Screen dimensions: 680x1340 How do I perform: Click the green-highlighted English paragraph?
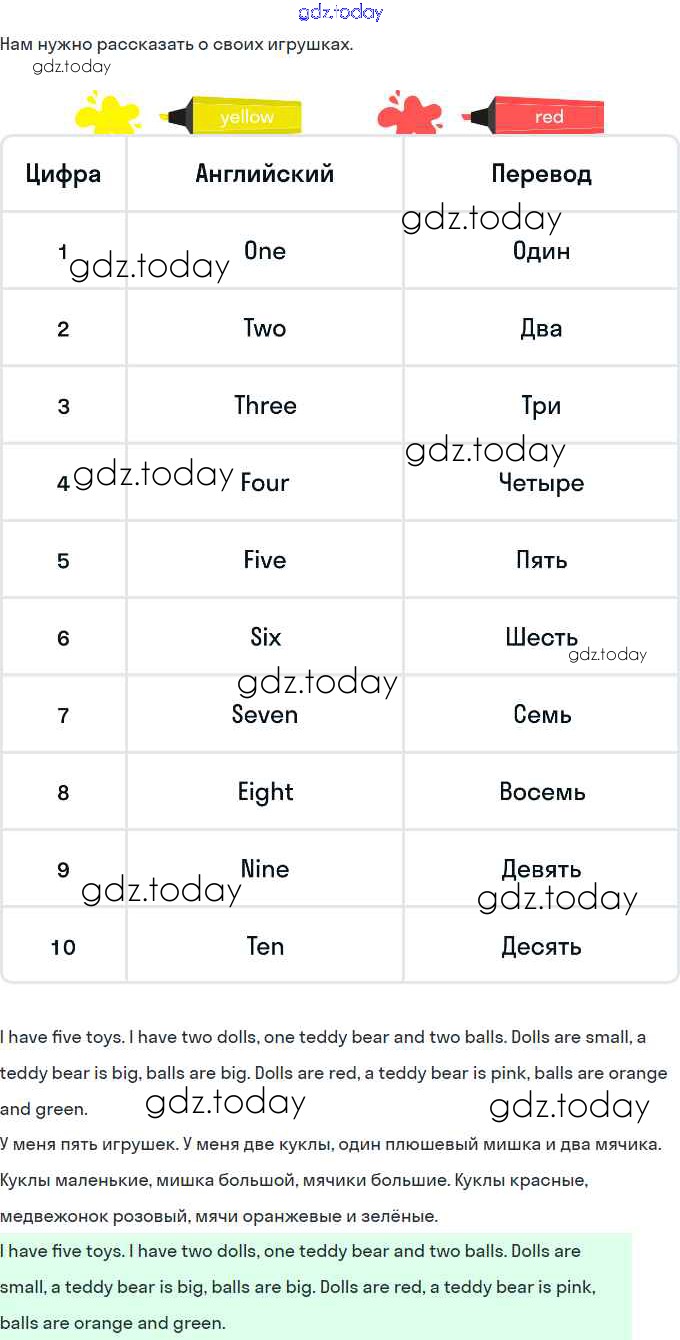300,1287
